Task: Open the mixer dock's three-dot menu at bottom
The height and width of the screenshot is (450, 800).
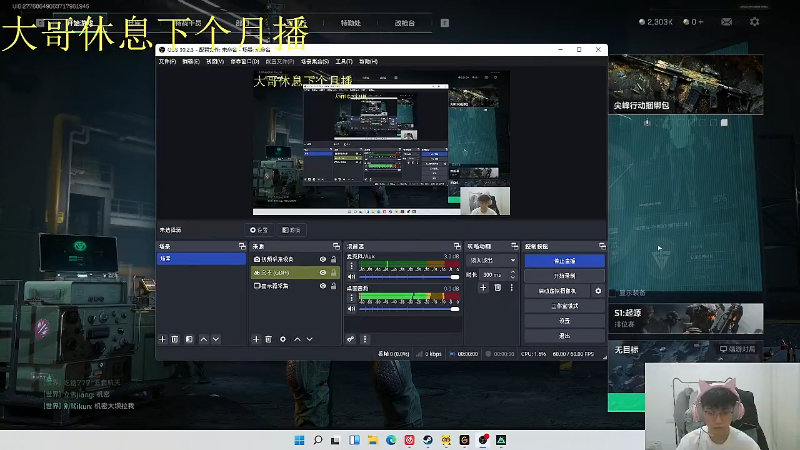Action: click(x=365, y=339)
